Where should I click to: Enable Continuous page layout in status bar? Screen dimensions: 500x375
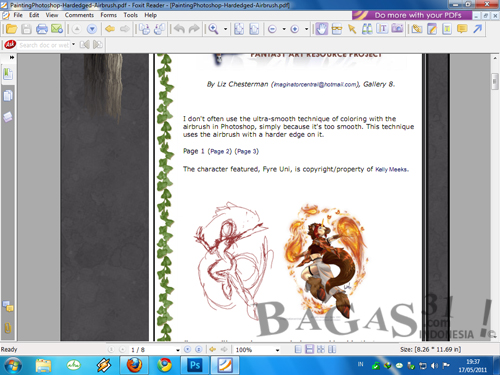click(x=309, y=349)
